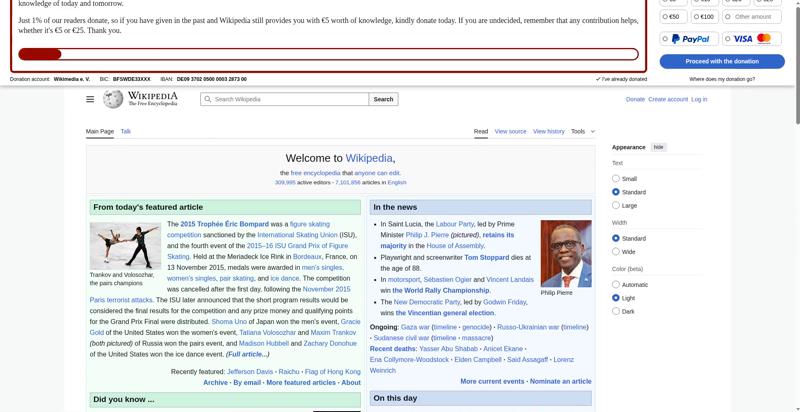Open the Philip Pierre portrait image
Screen dimensions: 800x412
[566, 253]
